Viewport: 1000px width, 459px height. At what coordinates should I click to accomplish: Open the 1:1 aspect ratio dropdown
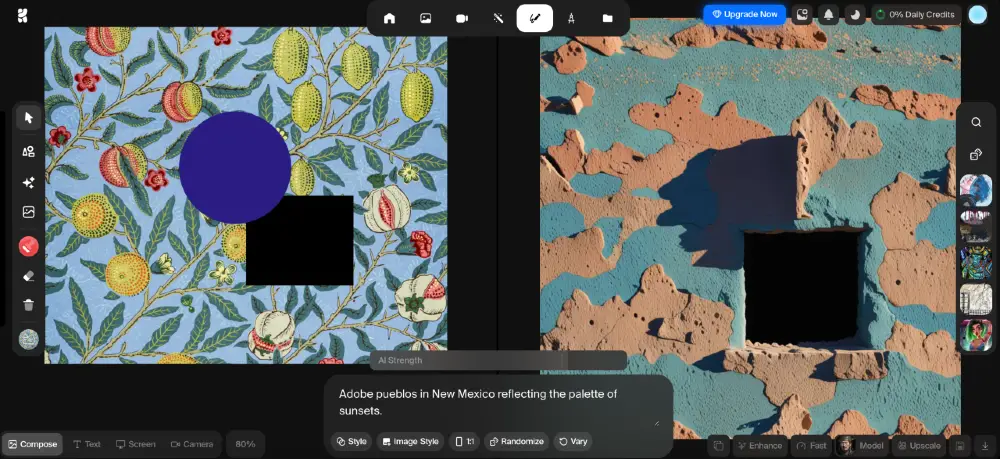[464, 441]
